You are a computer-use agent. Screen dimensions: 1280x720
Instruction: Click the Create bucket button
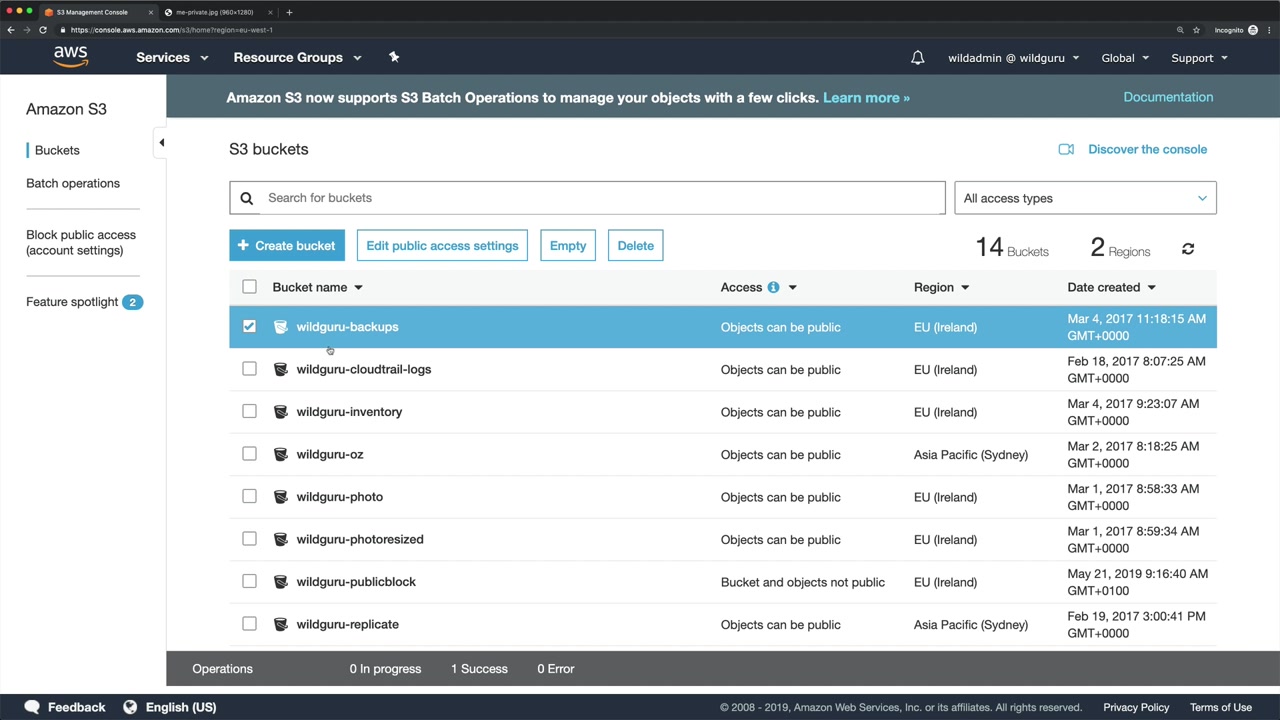coord(287,245)
